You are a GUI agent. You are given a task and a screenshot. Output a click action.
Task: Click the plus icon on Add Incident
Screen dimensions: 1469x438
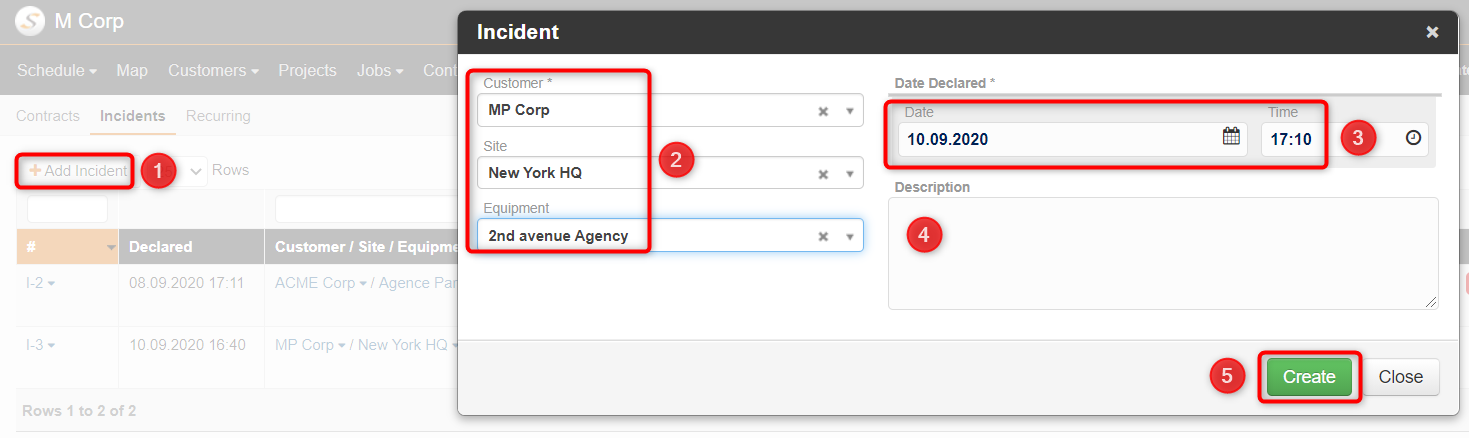35,171
